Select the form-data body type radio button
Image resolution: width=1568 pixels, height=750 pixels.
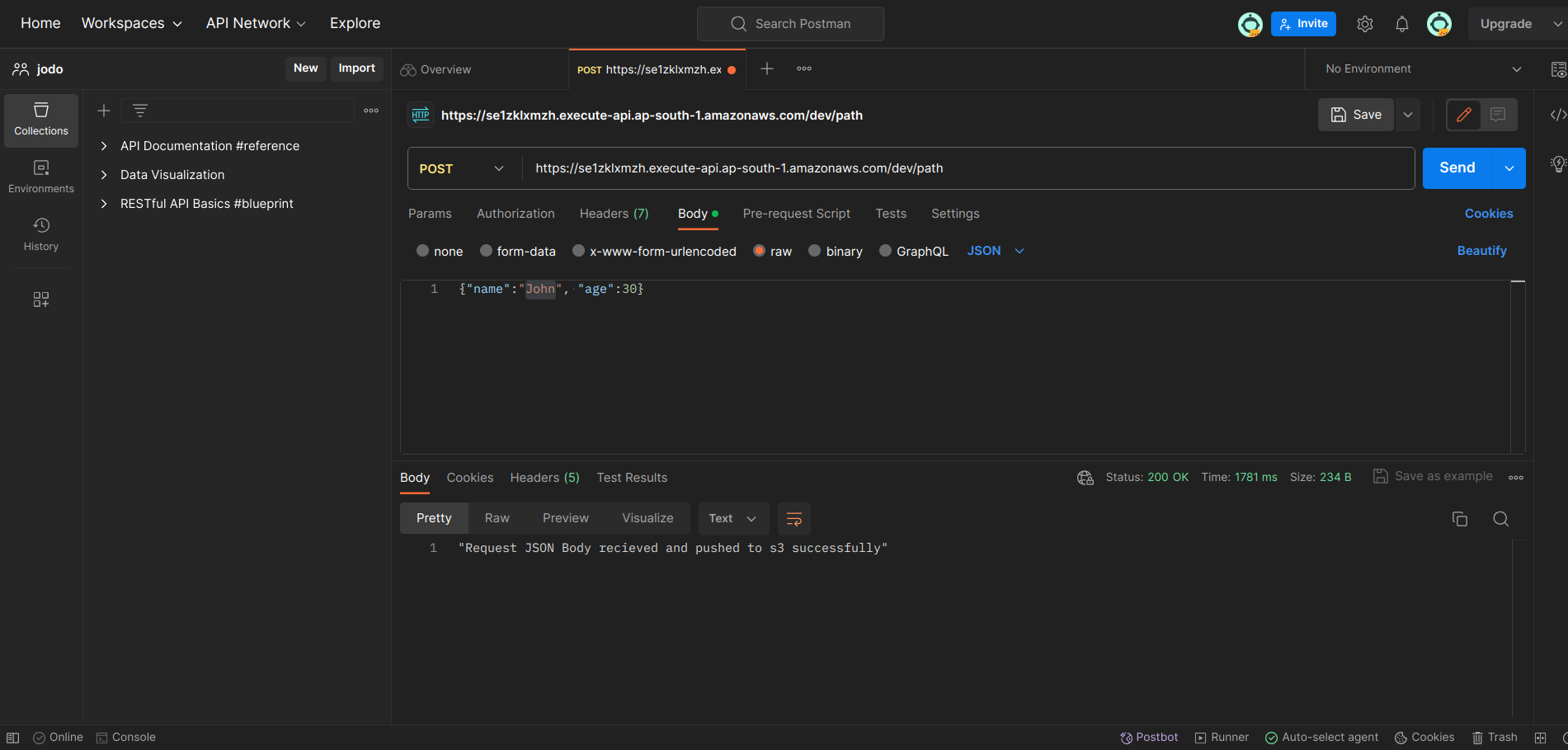[x=486, y=251]
